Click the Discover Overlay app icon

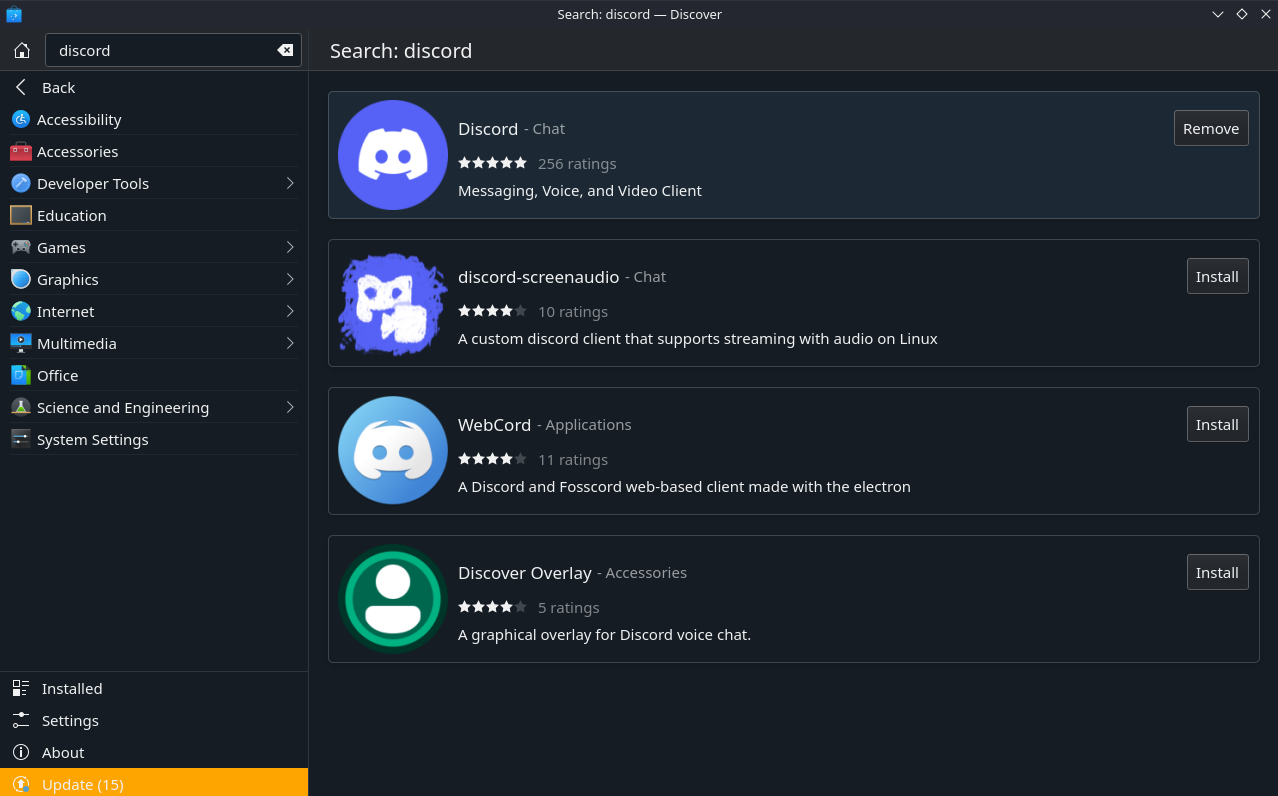click(392, 599)
